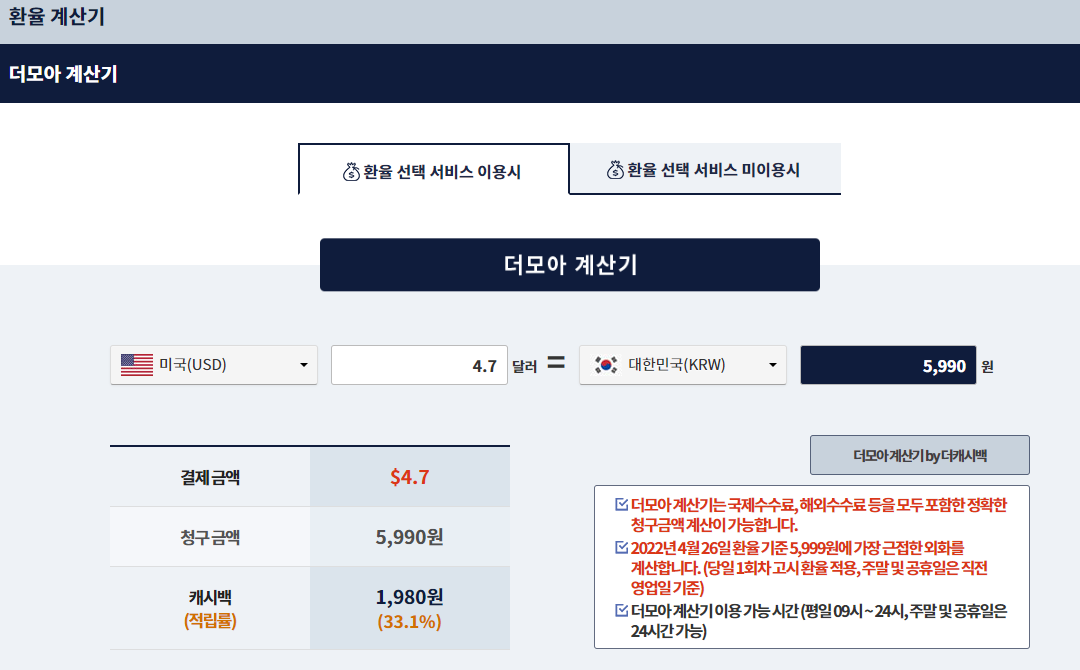Click the 청구금액 row label
The height and width of the screenshot is (670, 1080).
click(210, 537)
